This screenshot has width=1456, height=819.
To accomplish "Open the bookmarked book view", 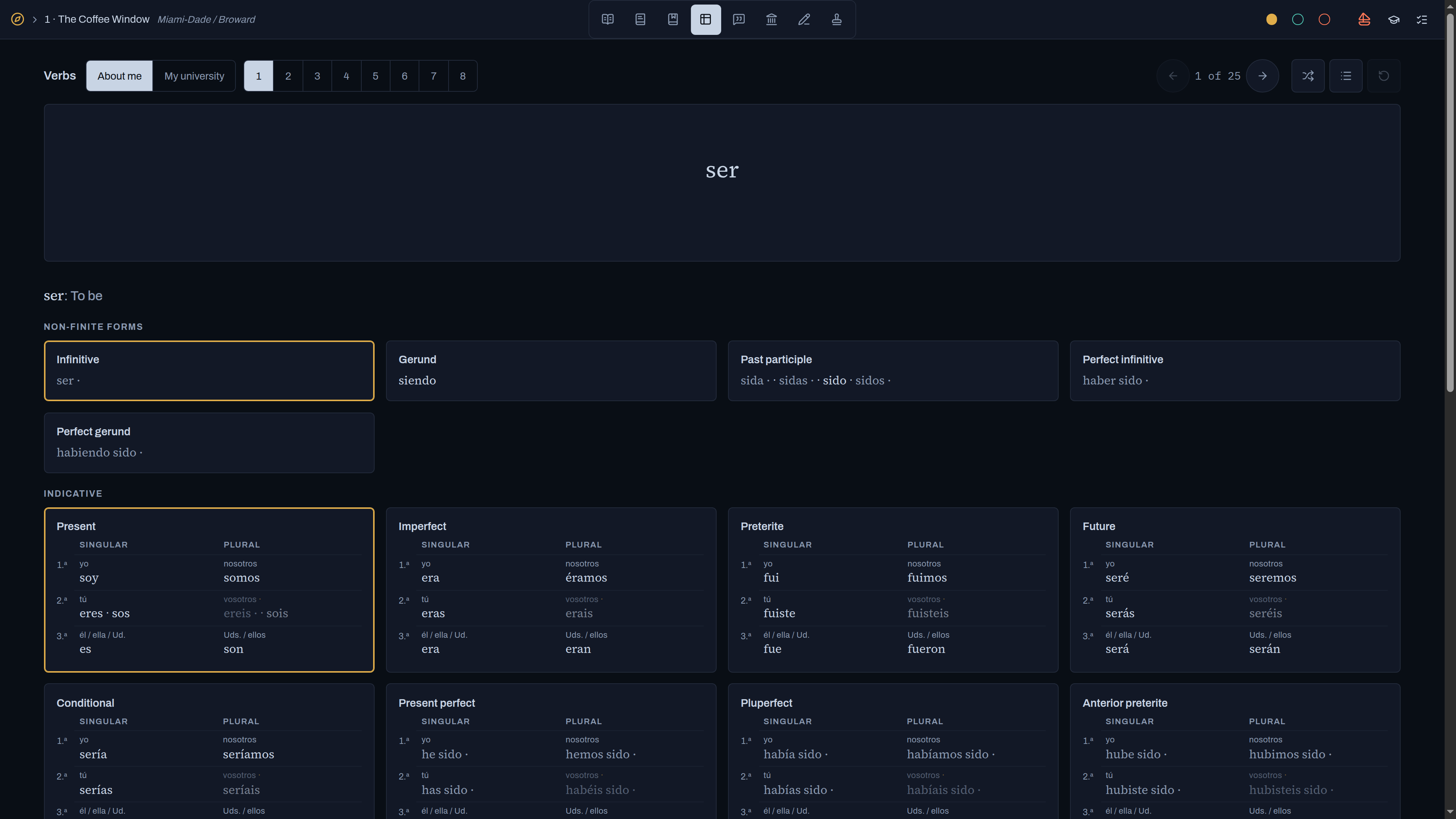I will click(673, 19).
